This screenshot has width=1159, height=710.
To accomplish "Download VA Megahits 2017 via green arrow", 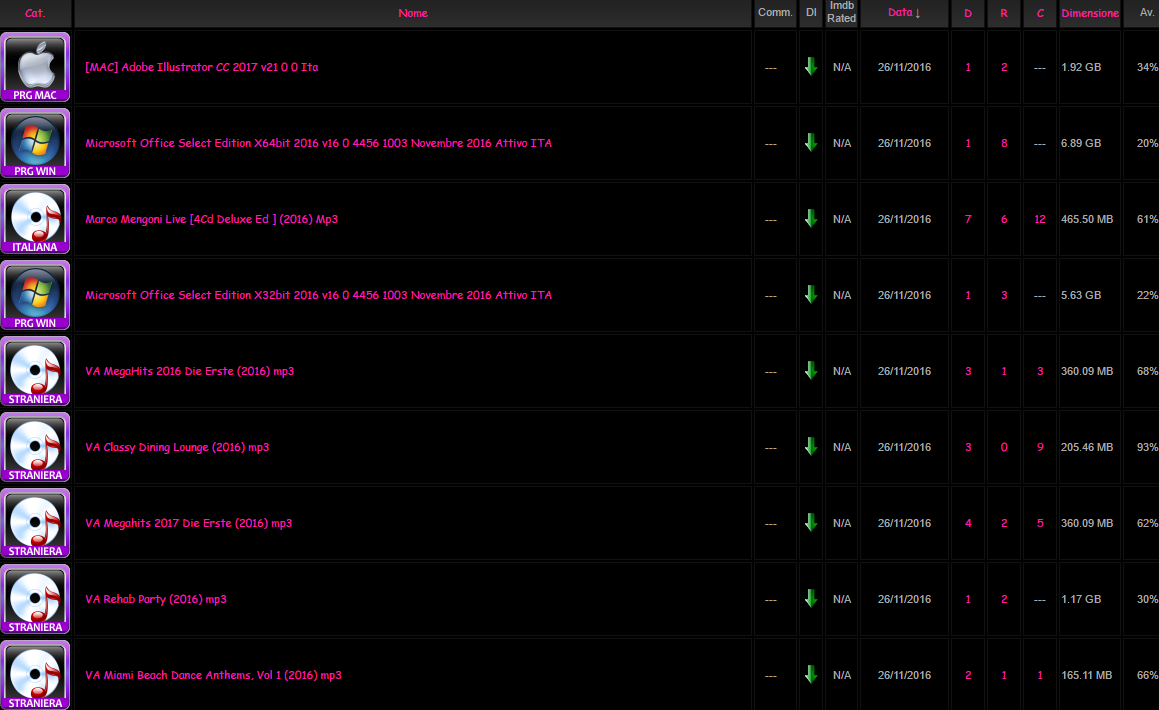I will coord(811,523).
